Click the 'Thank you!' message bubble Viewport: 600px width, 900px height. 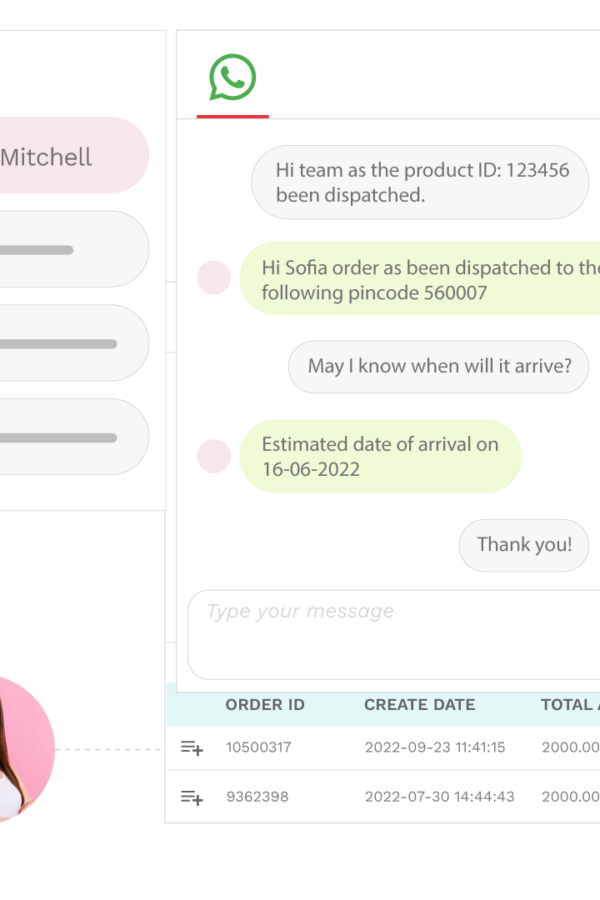(x=524, y=545)
